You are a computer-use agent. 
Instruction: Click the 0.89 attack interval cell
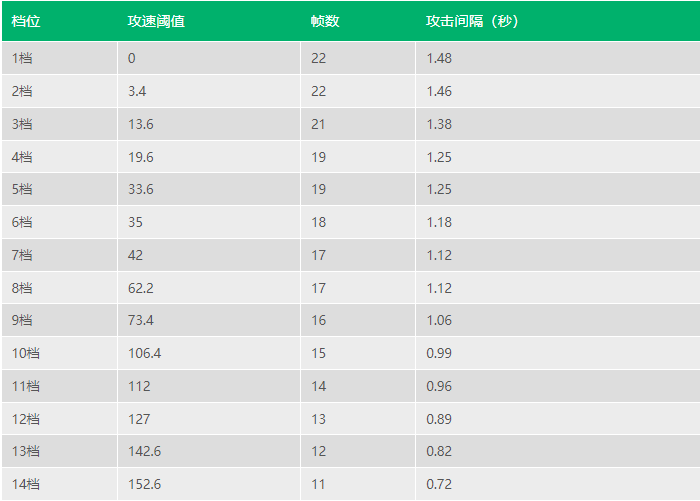pyautogui.click(x=558, y=419)
